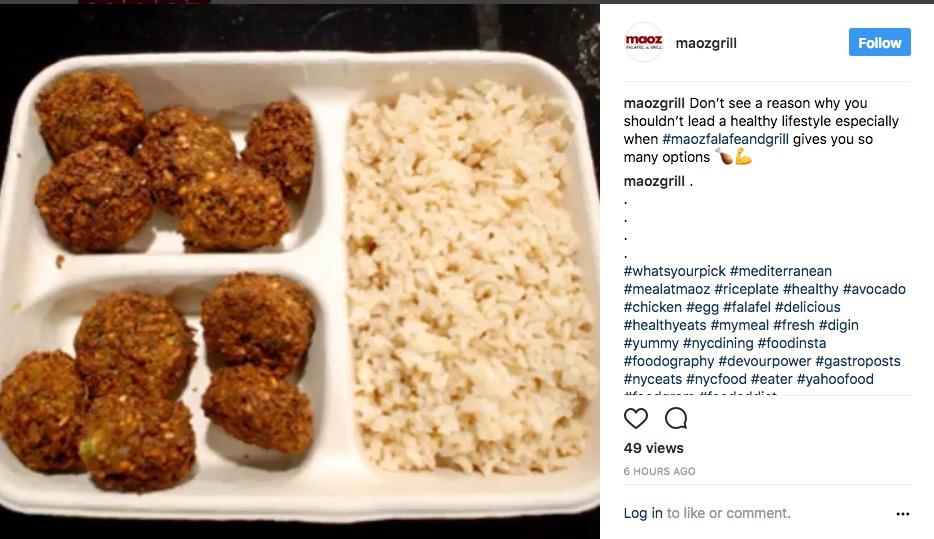The image size is (934, 539).
Task: Select the #whatsyourpick hashtag
Action: [674, 272]
